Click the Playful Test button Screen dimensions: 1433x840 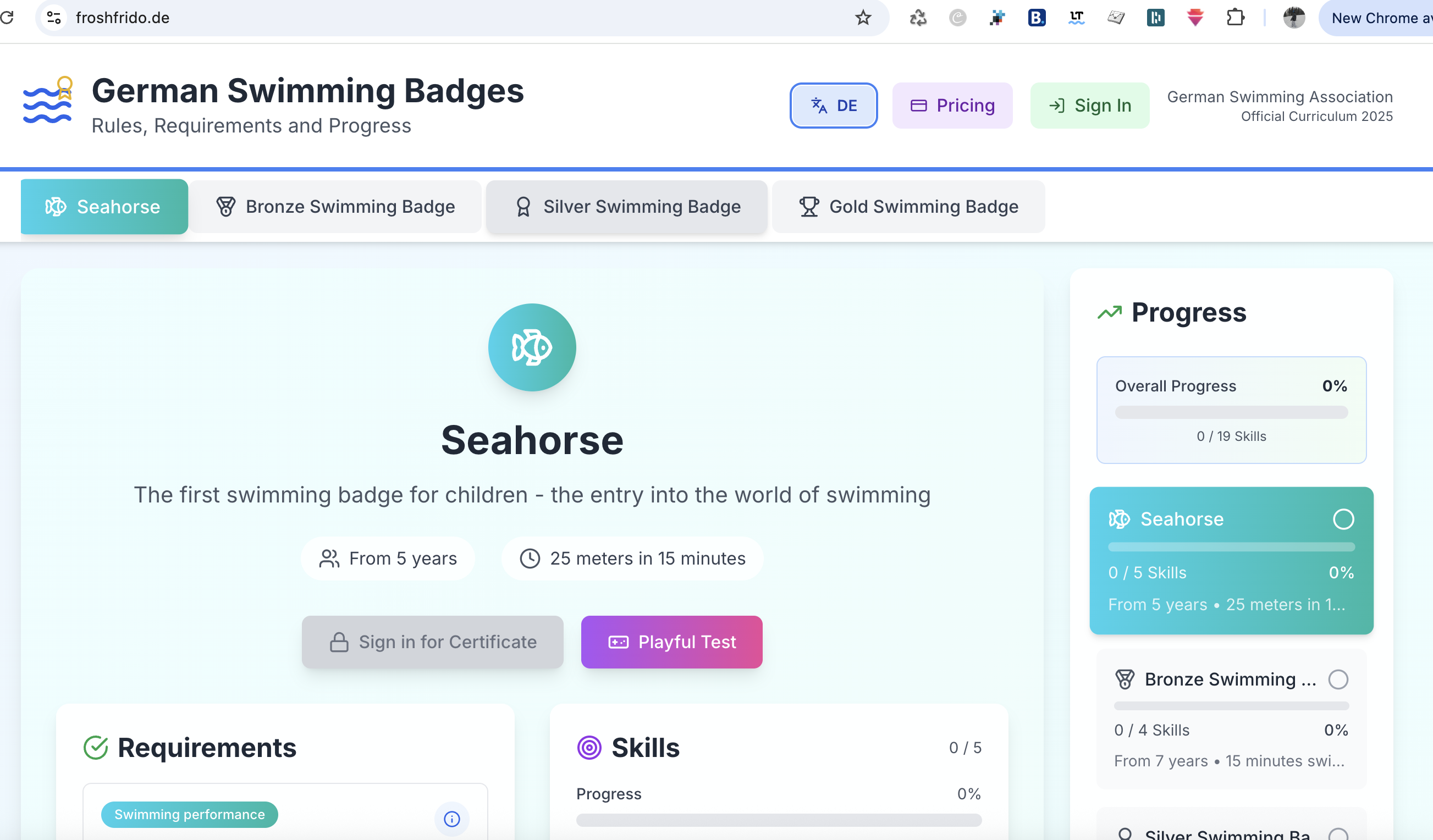[671, 642]
